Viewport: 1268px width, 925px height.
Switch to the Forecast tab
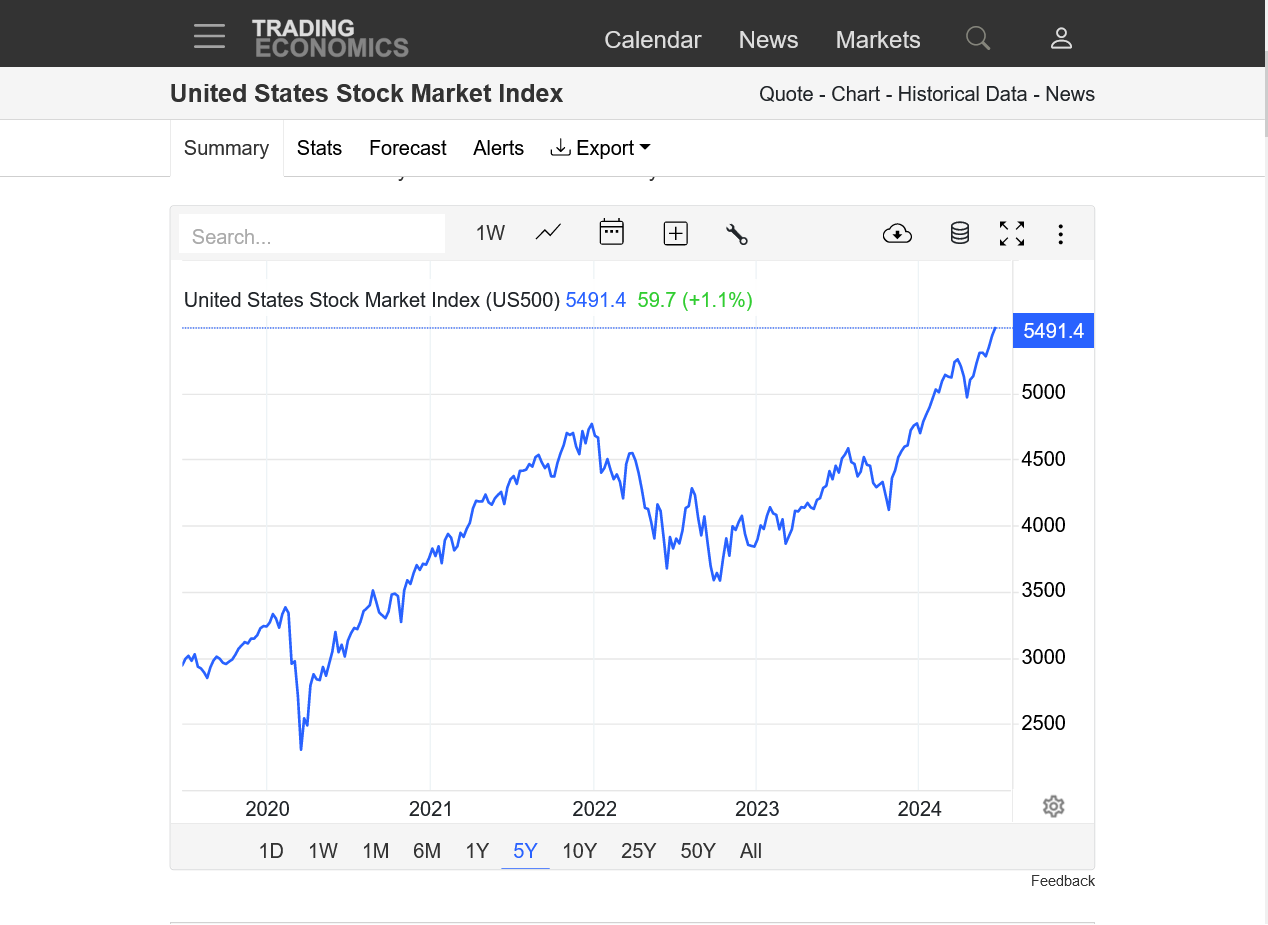[407, 148]
